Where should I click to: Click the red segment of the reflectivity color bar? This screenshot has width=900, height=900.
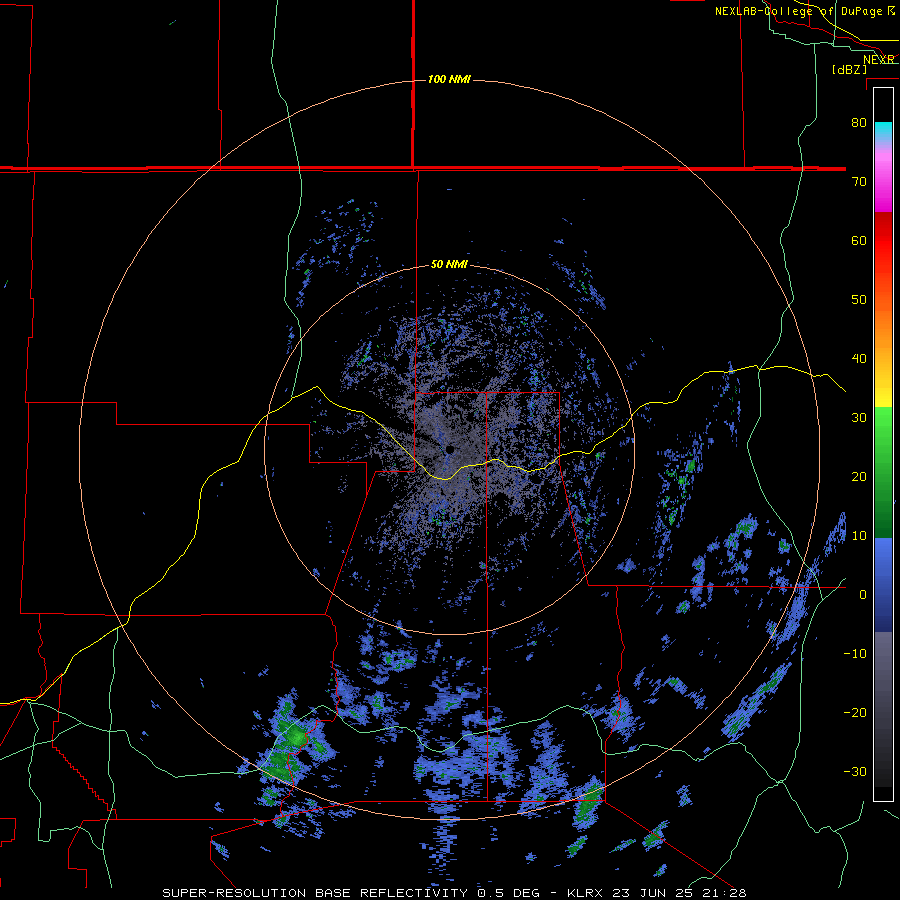(883, 241)
